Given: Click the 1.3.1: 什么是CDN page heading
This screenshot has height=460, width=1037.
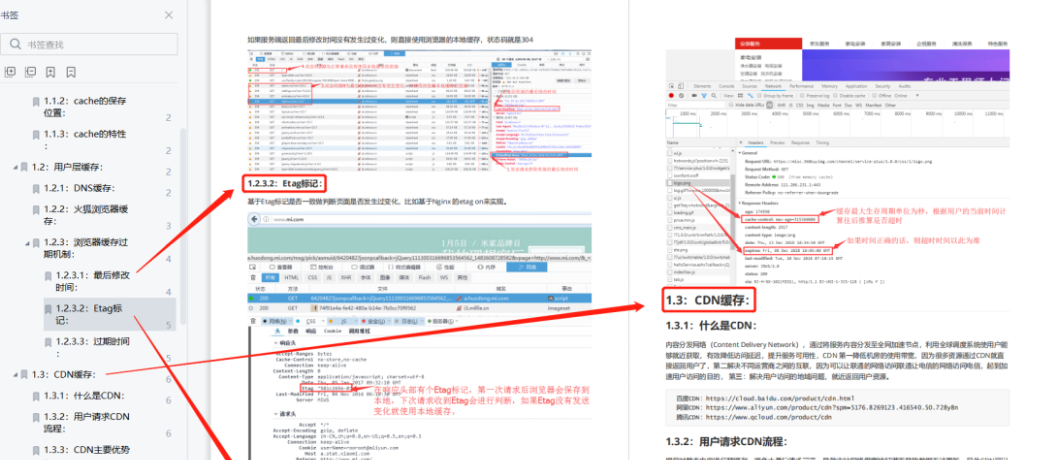Looking at the screenshot, I should pyautogui.click(x=711, y=325).
